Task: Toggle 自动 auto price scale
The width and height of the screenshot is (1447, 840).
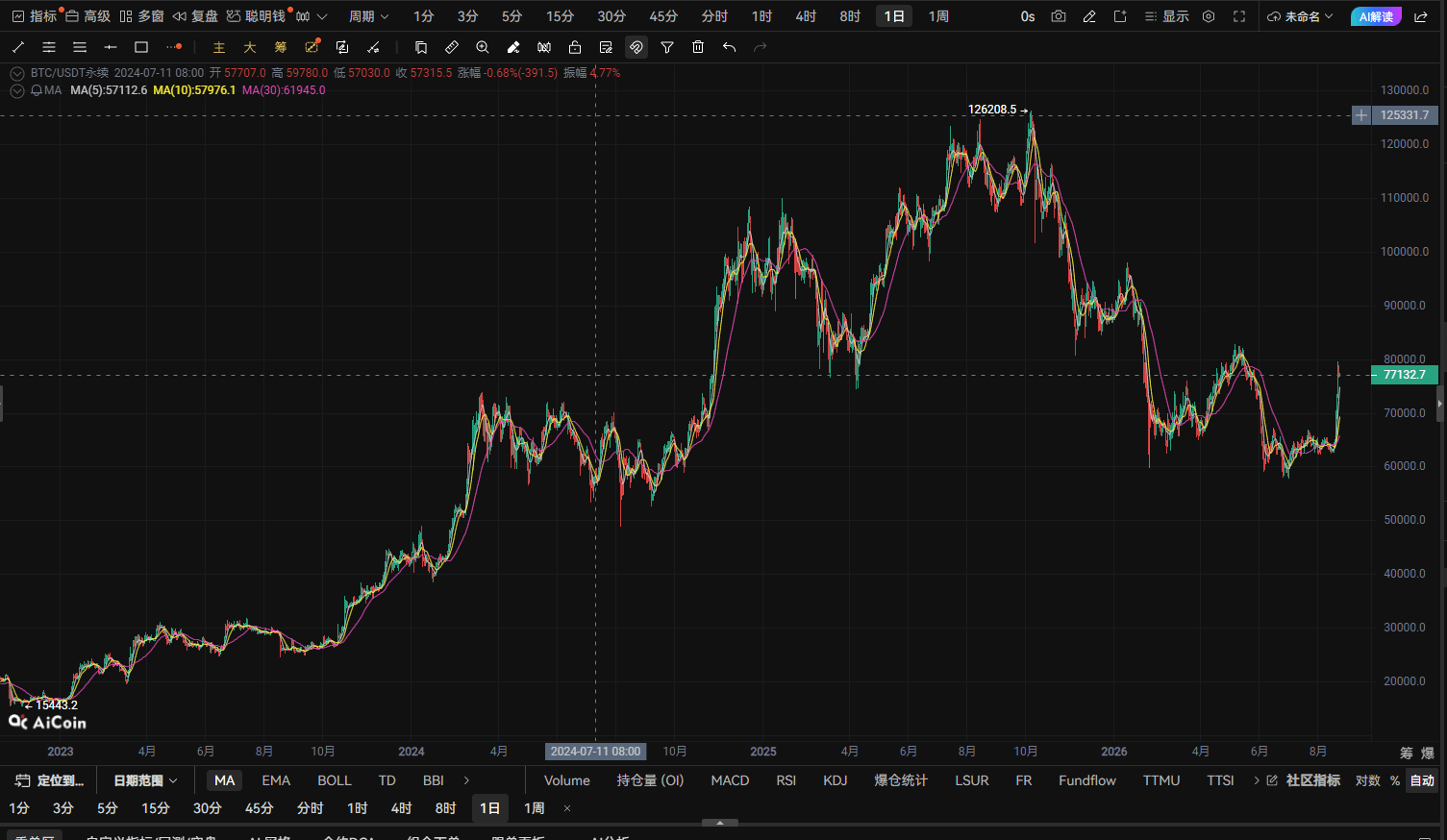Action: (1422, 780)
